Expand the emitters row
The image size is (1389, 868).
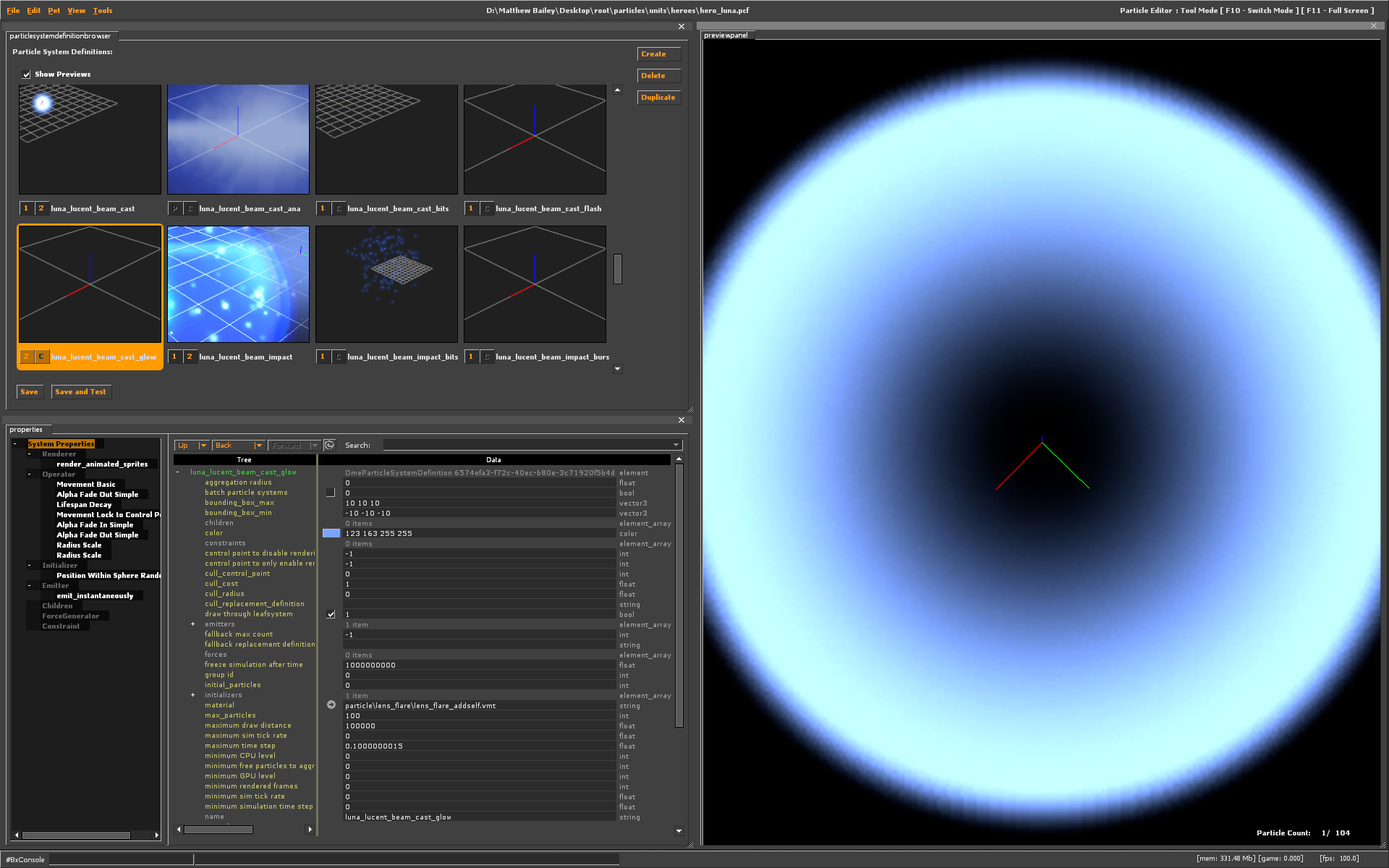tap(193, 624)
